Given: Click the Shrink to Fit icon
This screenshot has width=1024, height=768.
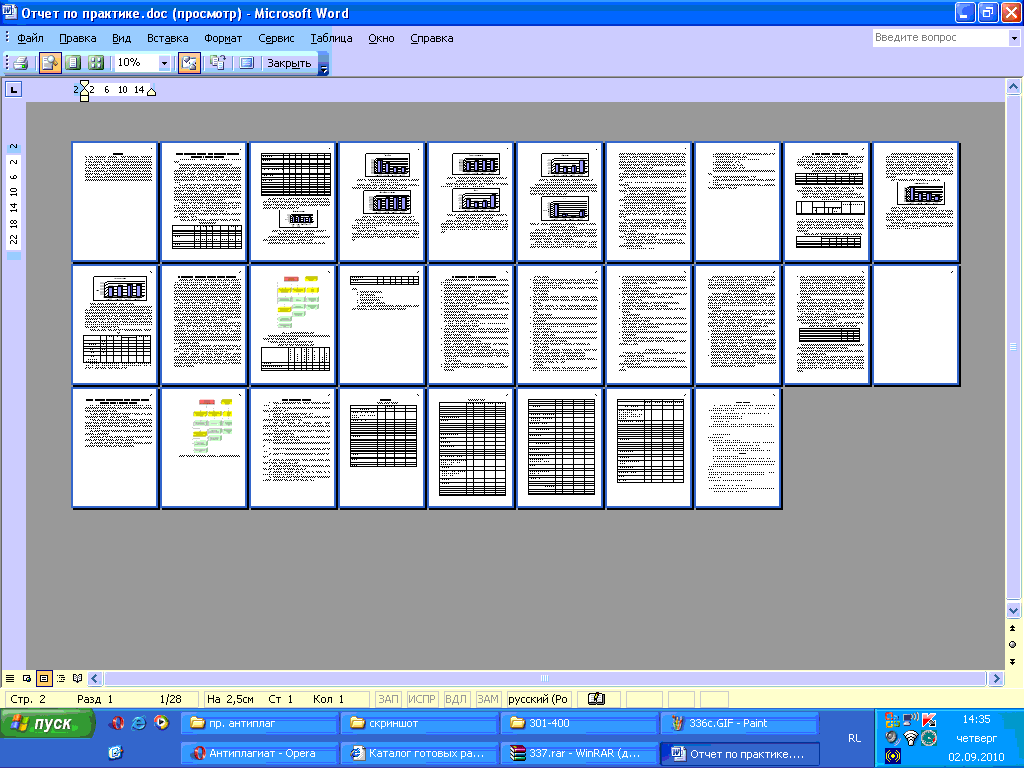Looking at the screenshot, I should [217, 63].
